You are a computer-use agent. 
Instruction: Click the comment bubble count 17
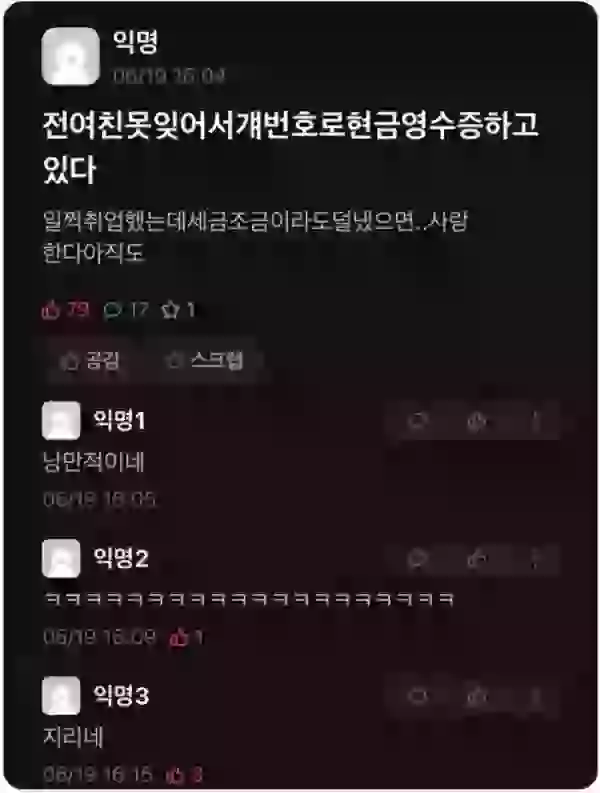click(126, 310)
